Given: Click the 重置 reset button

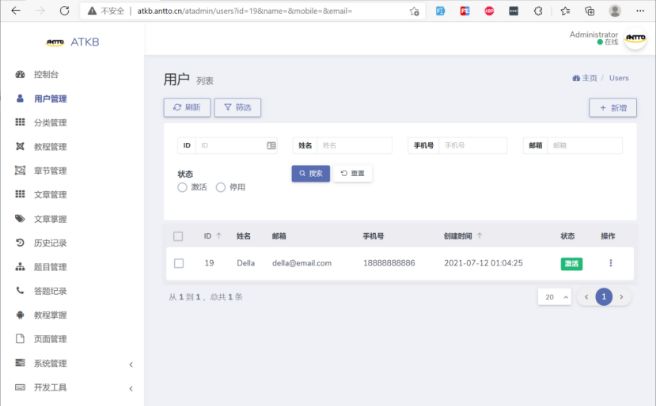Looking at the screenshot, I should pos(353,173).
